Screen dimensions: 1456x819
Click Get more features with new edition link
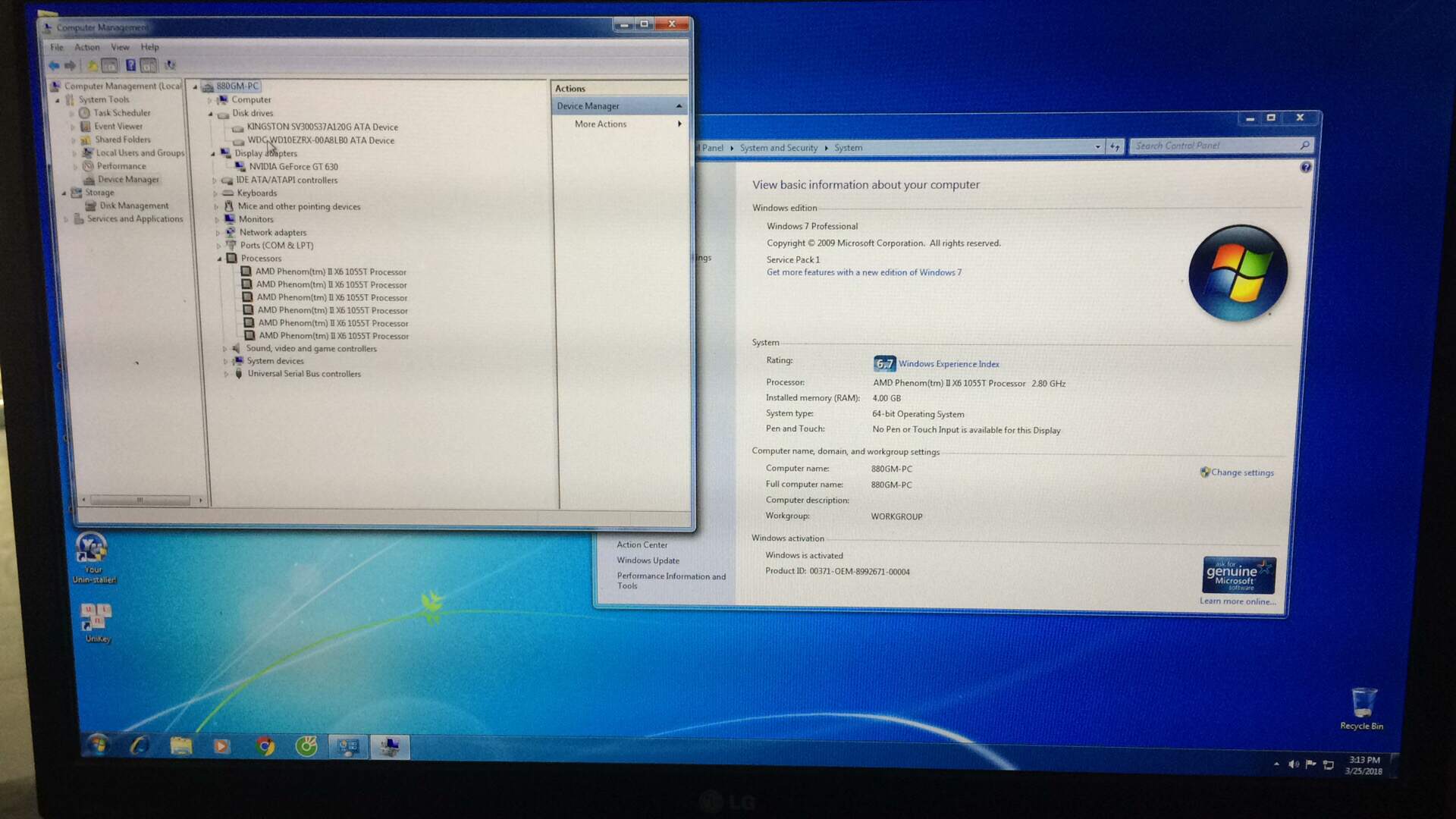point(864,272)
